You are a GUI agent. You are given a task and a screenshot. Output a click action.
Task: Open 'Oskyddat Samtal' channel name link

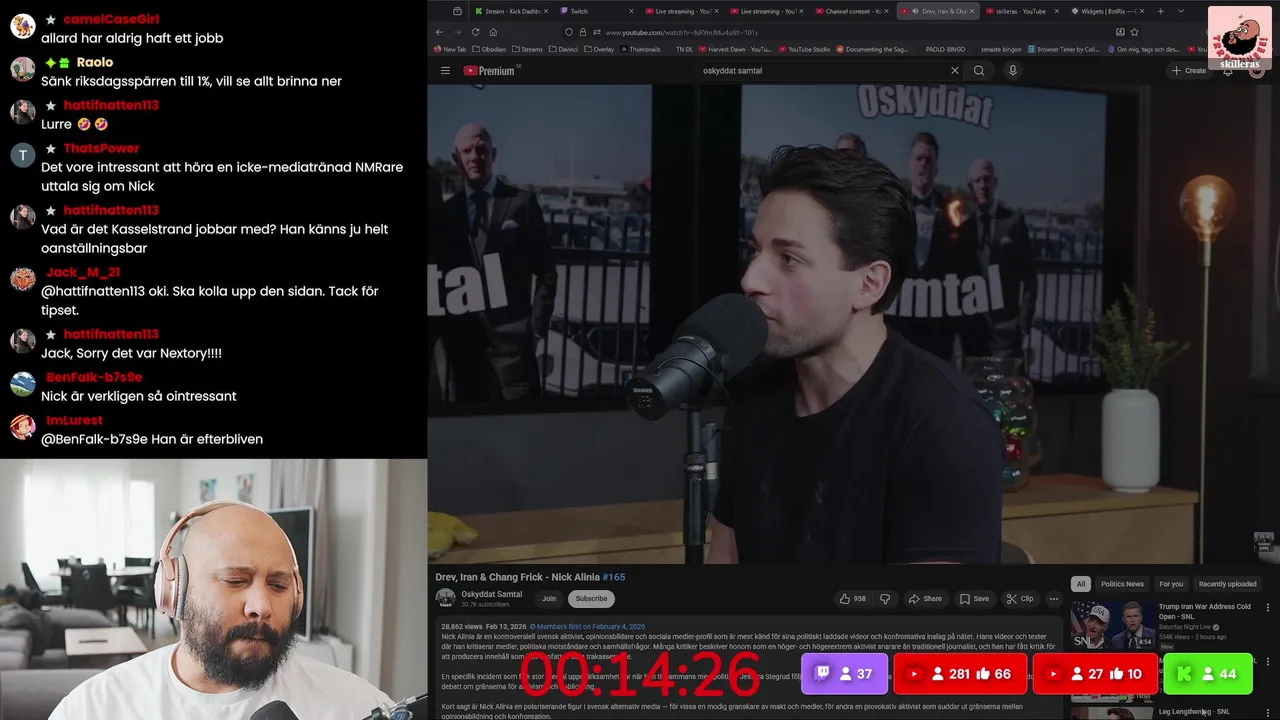pos(491,594)
